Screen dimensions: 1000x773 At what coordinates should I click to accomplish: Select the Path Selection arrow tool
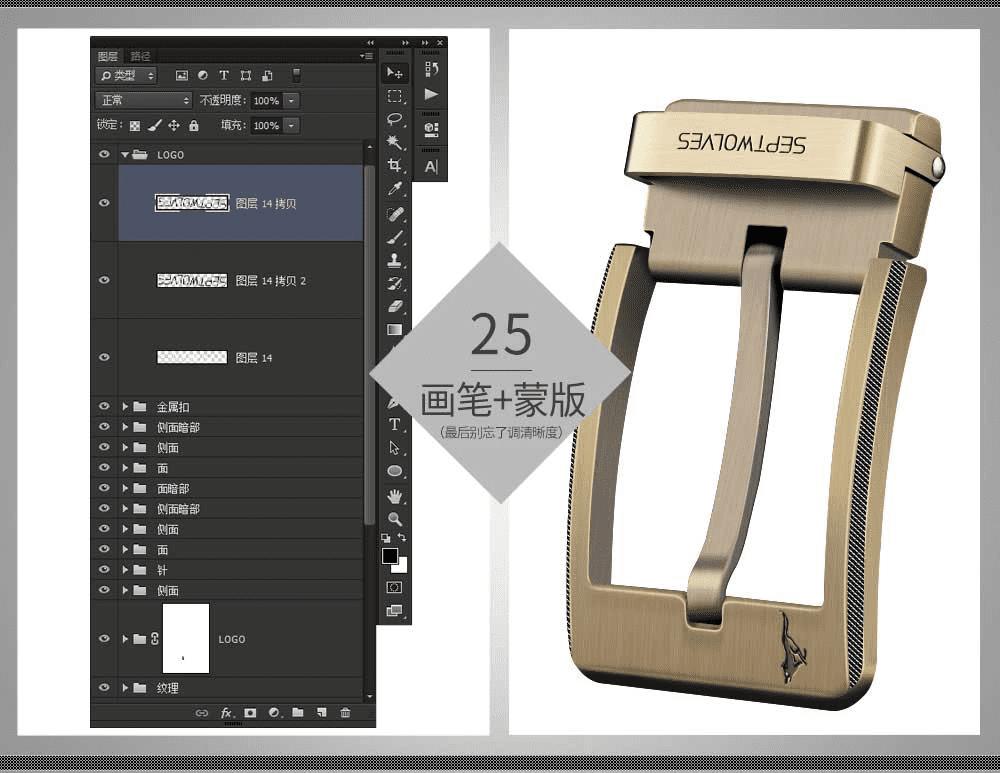[x=395, y=448]
